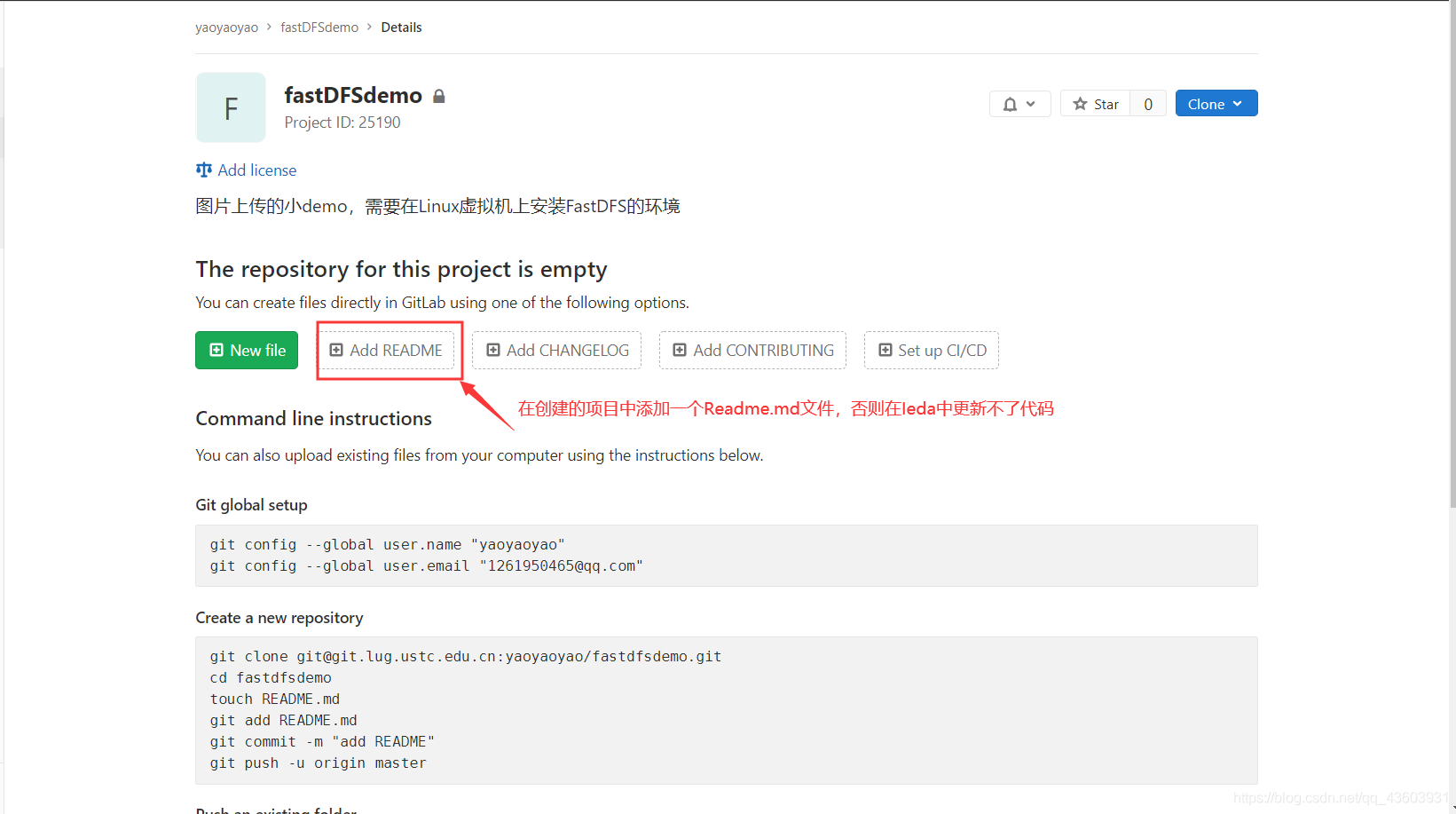Screen dimensions: 1456x814
Task: Click the green New file button
Action: (247, 350)
